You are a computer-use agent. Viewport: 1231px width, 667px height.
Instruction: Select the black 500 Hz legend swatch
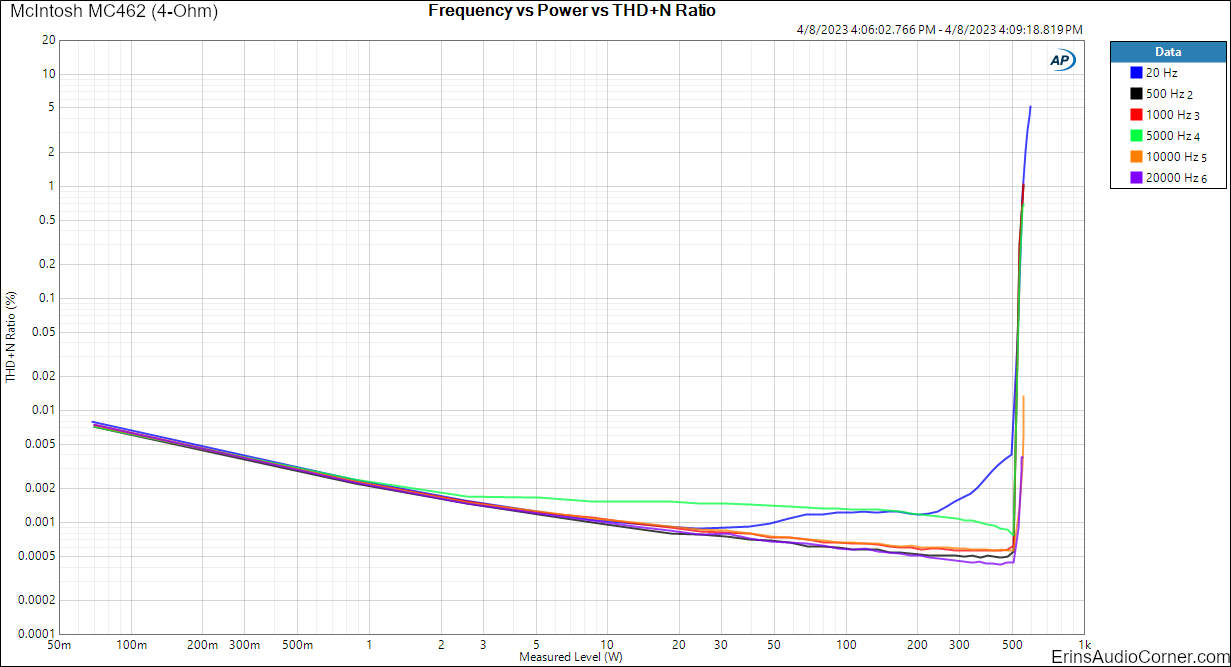click(1136, 94)
